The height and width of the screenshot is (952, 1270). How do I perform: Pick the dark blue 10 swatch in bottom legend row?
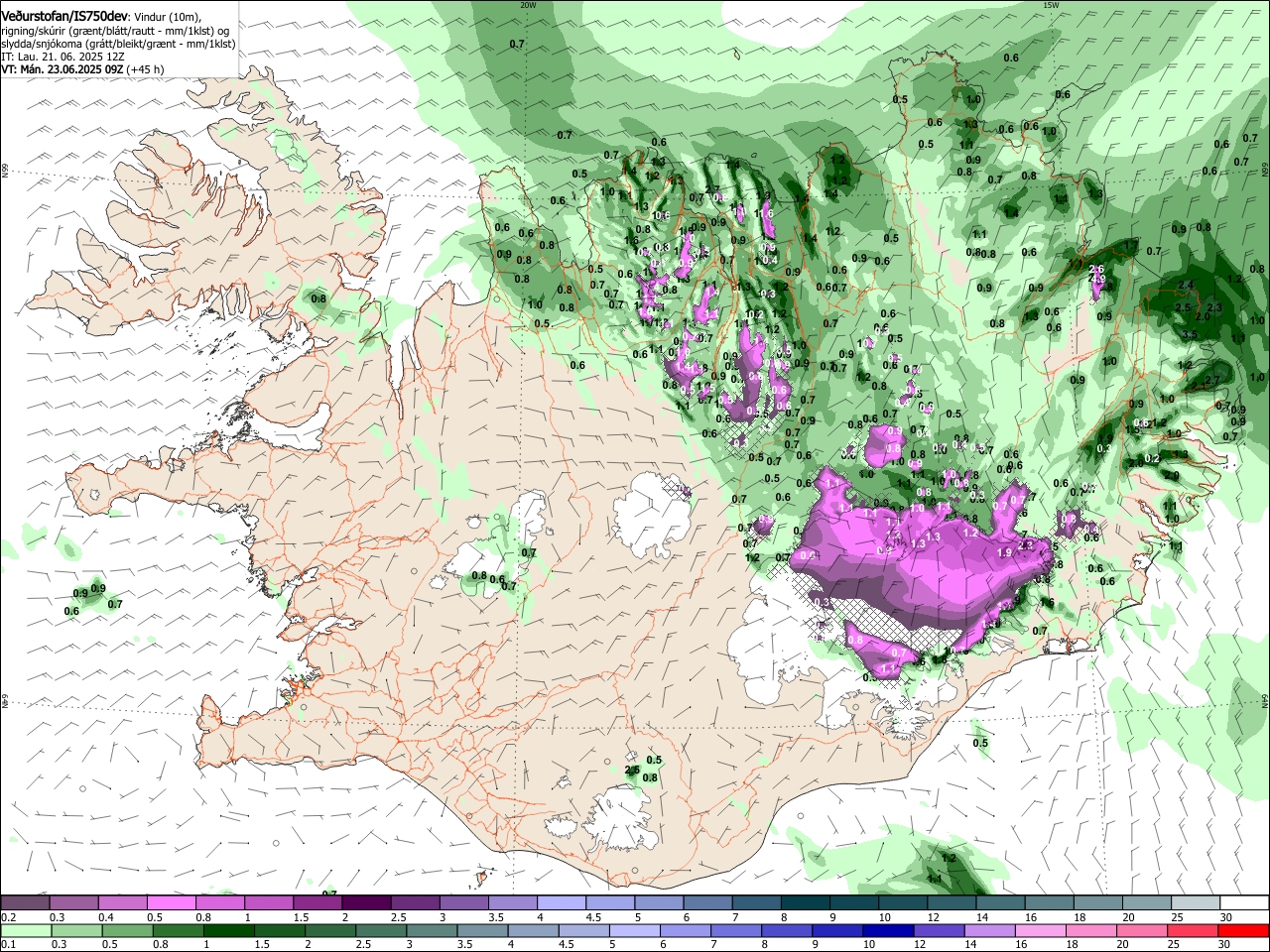pyautogui.click(x=888, y=930)
